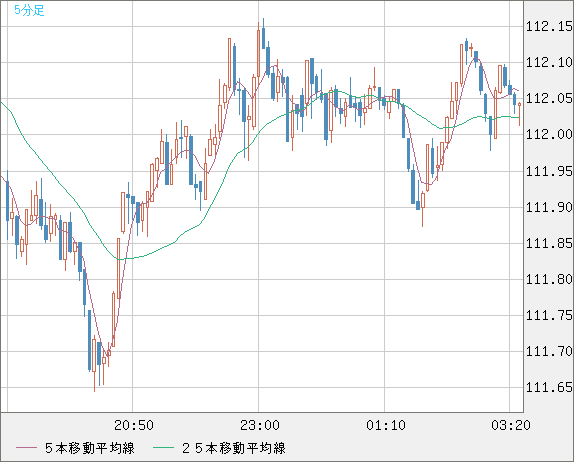This screenshot has width=574, height=462.
Task: Click the 111.95 price axis label
Action: (549, 171)
